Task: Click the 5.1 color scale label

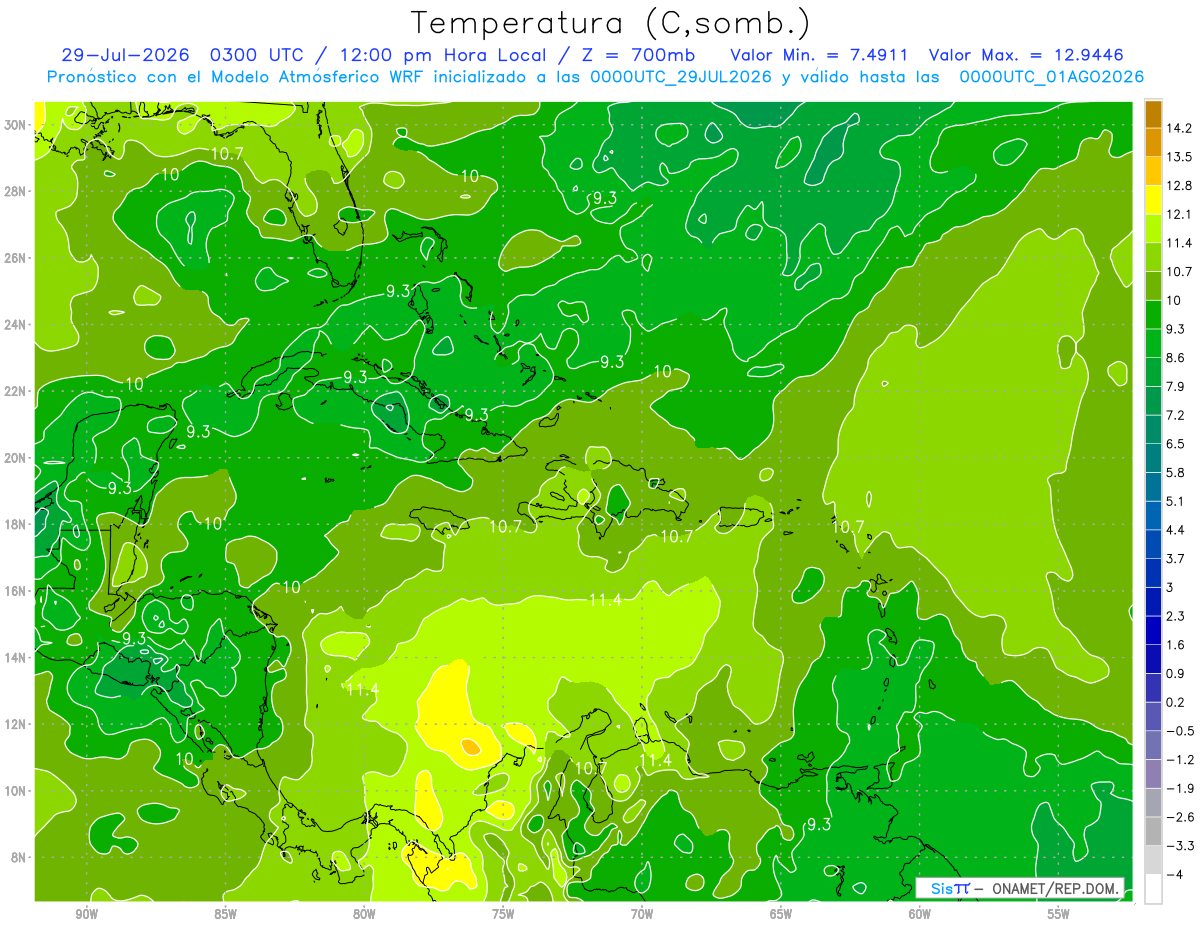Action: (x=1177, y=501)
